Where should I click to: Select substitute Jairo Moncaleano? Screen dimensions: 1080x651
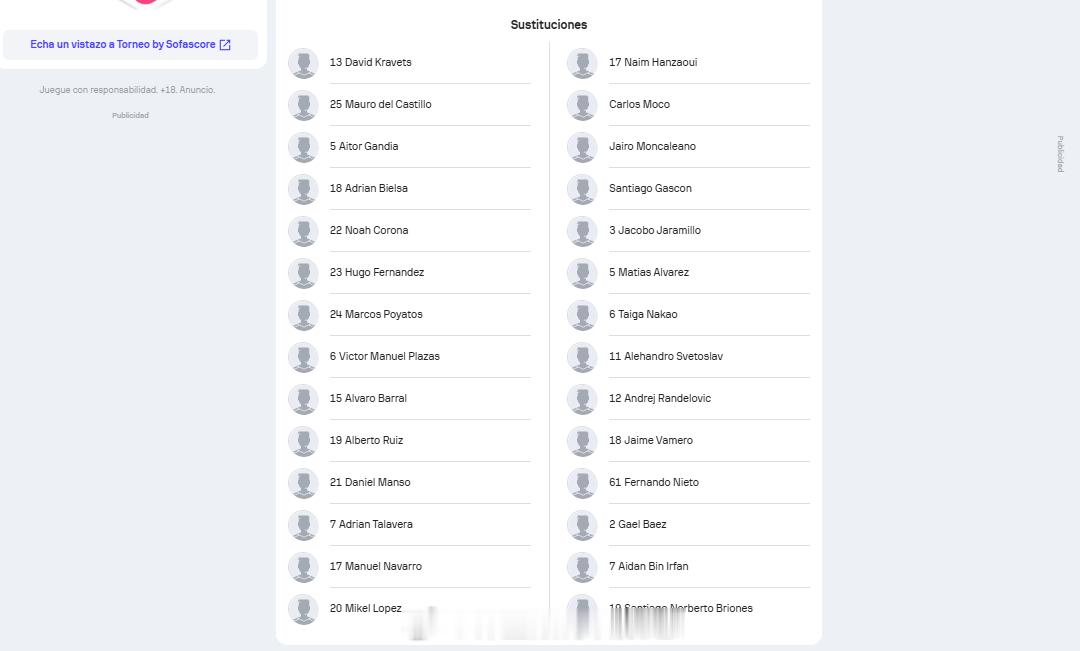[x=688, y=147]
